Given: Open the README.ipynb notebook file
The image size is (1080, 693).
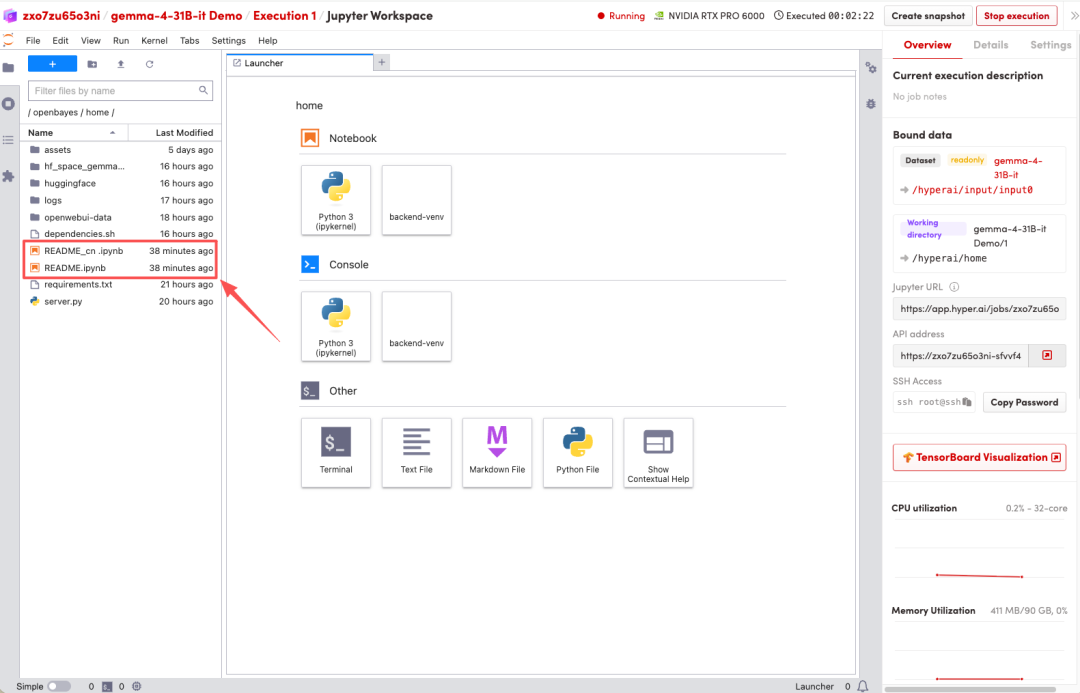Looking at the screenshot, I should [x=75, y=268].
